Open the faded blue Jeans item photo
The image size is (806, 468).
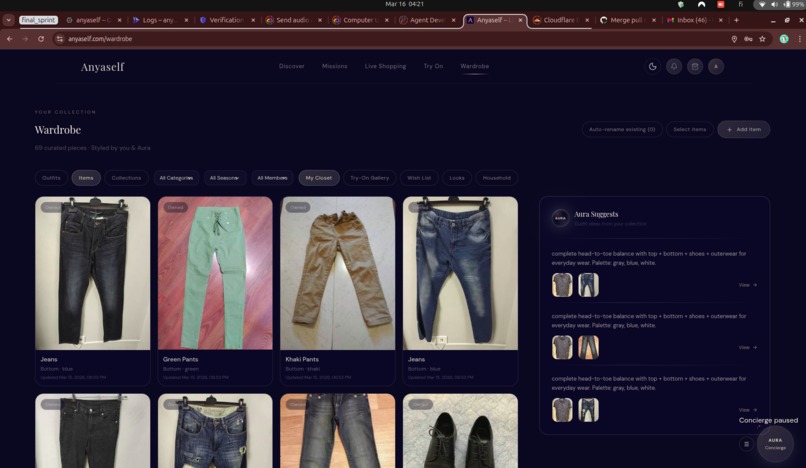[460, 273]
